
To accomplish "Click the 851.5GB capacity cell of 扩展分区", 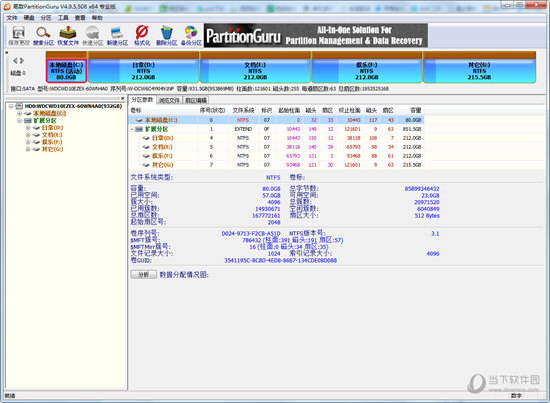I will pyautogui.click(x=412, y=129).
